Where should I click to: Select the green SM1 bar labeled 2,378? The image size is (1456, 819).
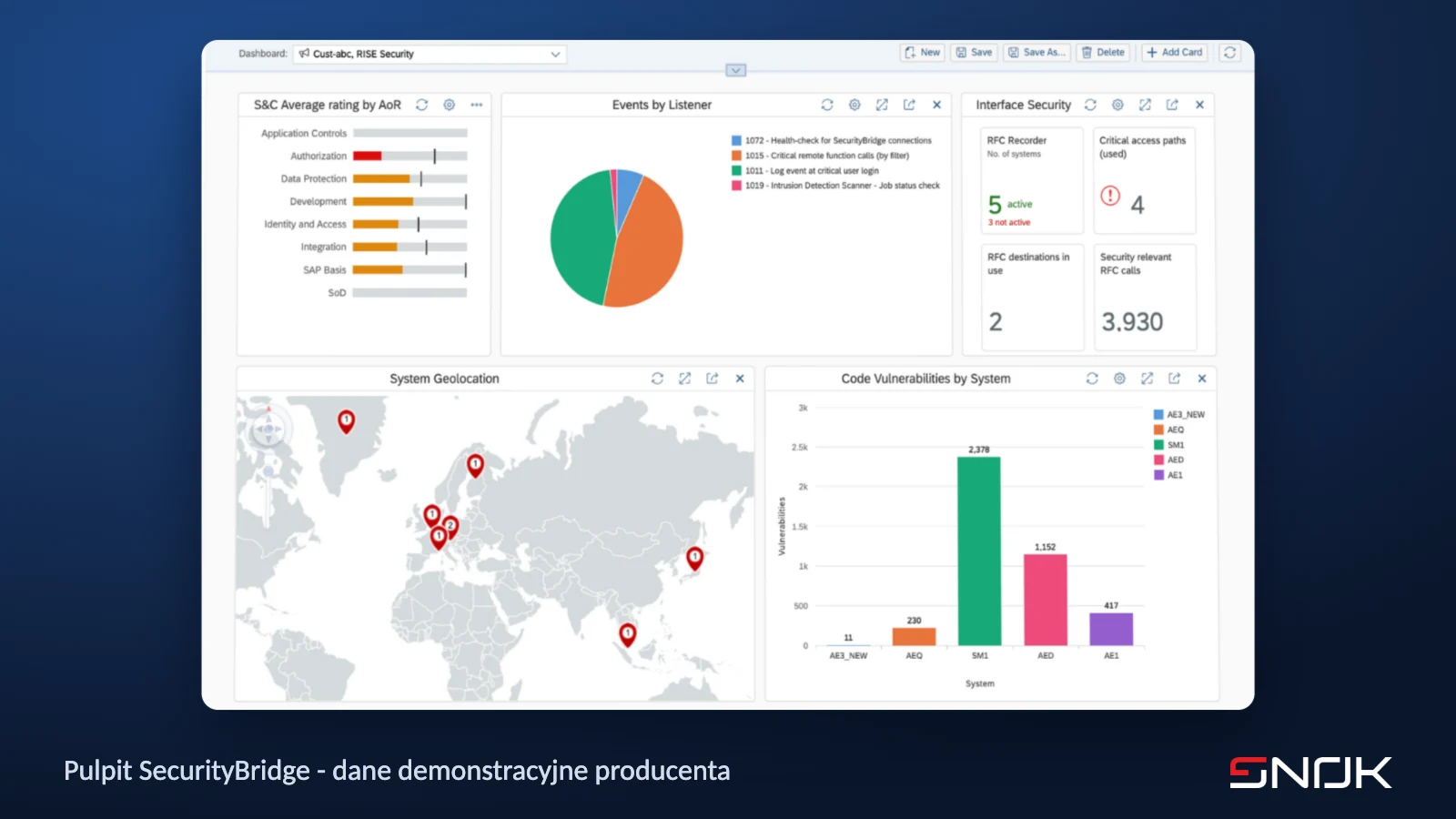coord(979,551)
